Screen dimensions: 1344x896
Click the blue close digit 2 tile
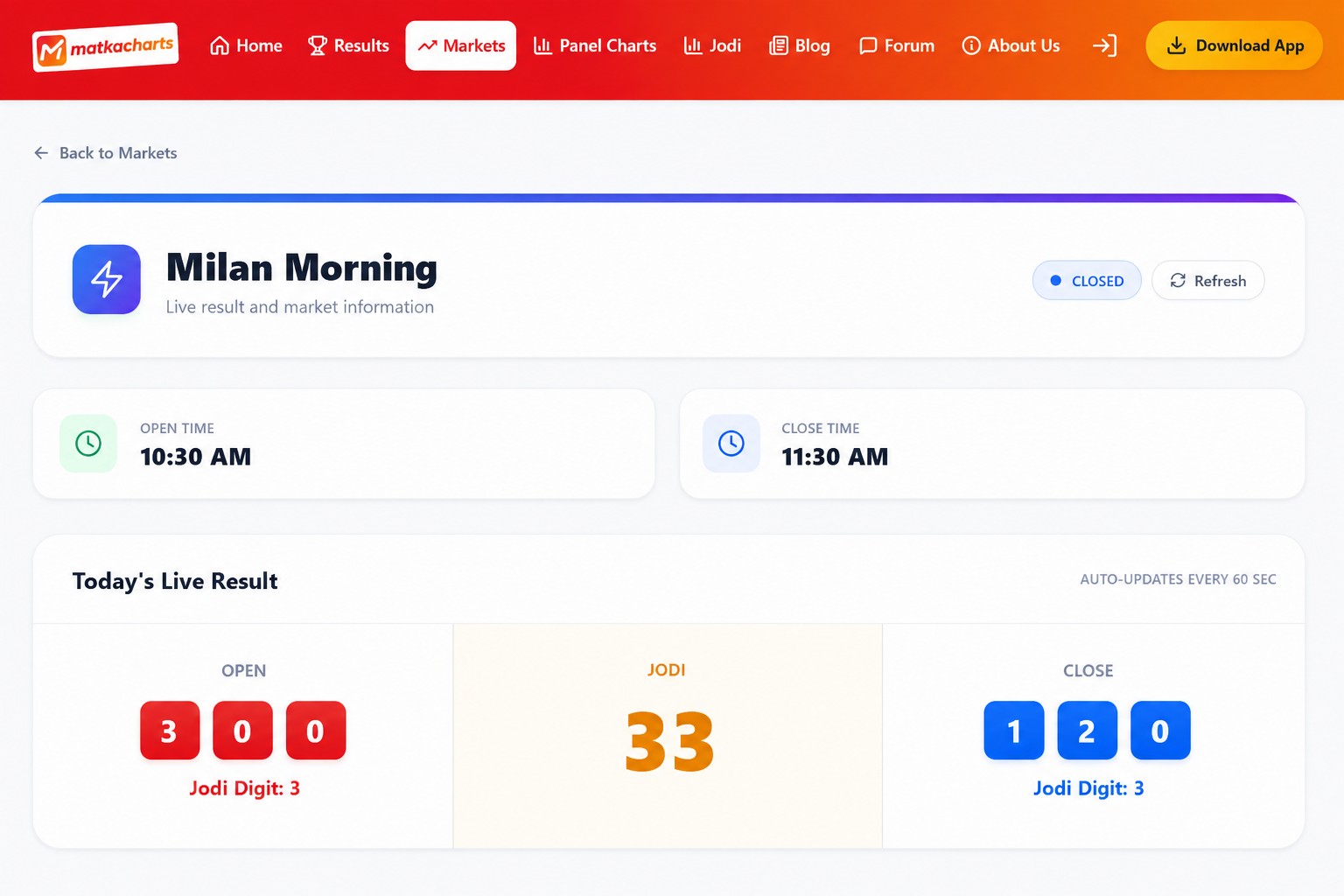pyautogui.click(x=1087, y=731)
